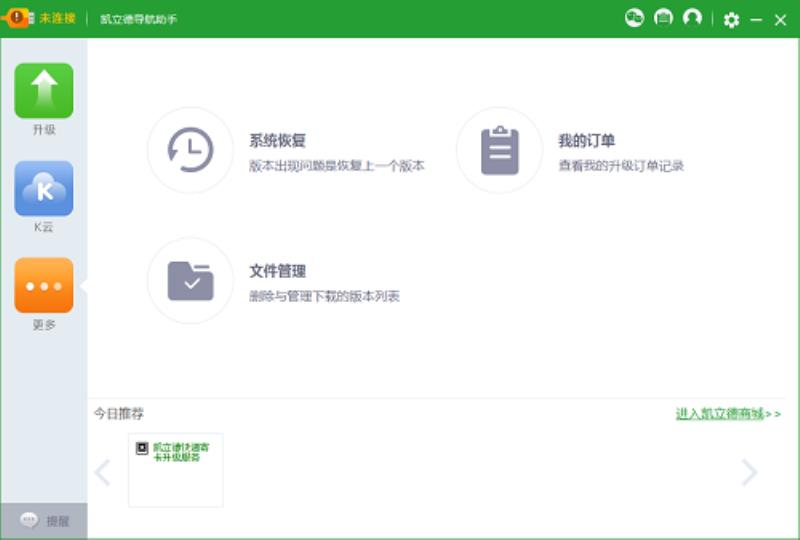Viewport: 800px width, 540px height.
Task: Open the 凯立德 card upgrade service recommendation link
Action: point(181,452)
